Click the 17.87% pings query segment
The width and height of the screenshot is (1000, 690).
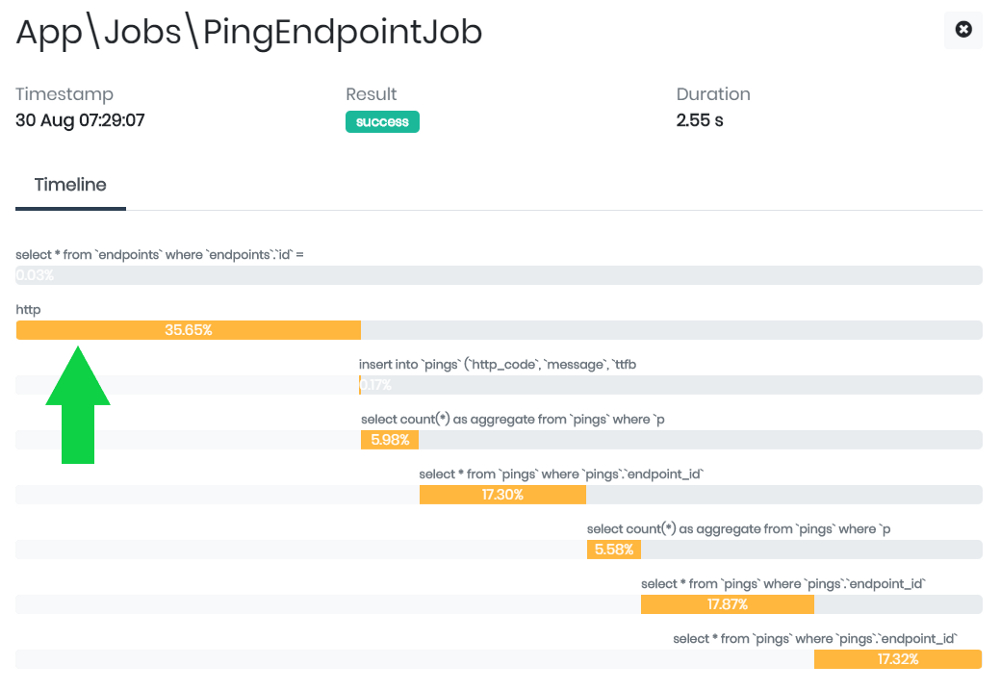(x=727, y=604)
